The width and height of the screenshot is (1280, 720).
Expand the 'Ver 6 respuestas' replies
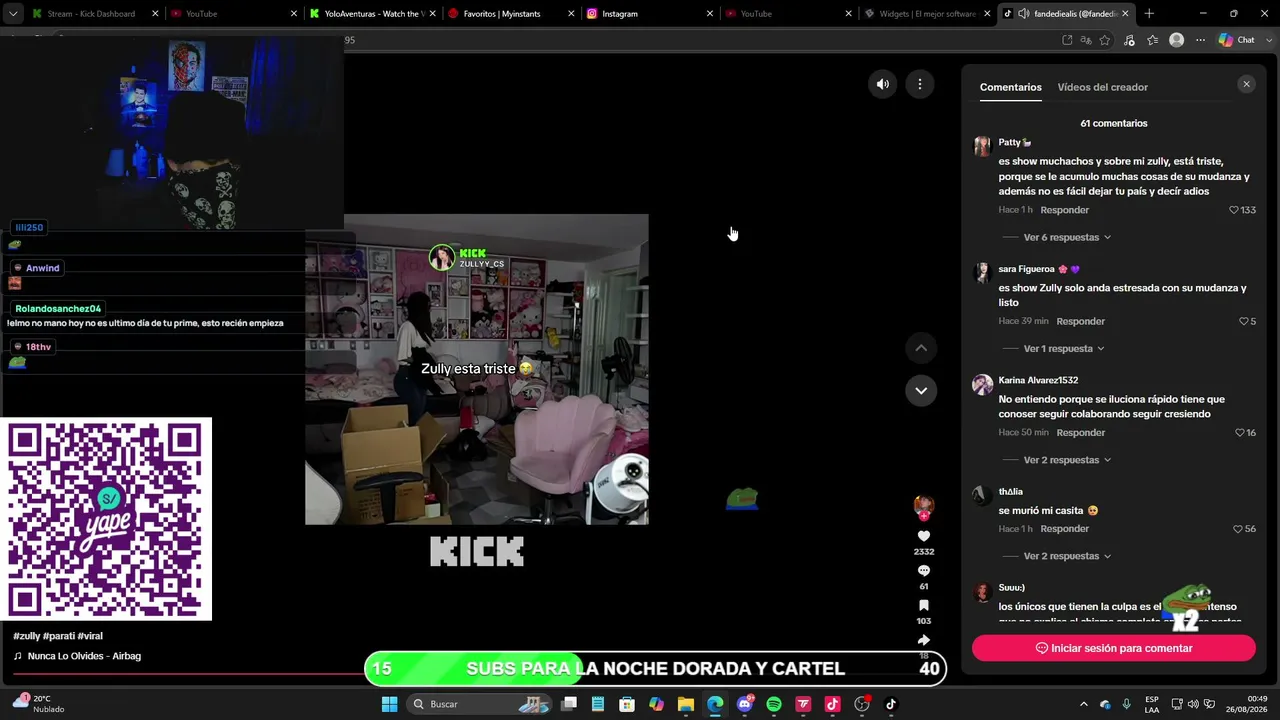tap(1067, 237)
